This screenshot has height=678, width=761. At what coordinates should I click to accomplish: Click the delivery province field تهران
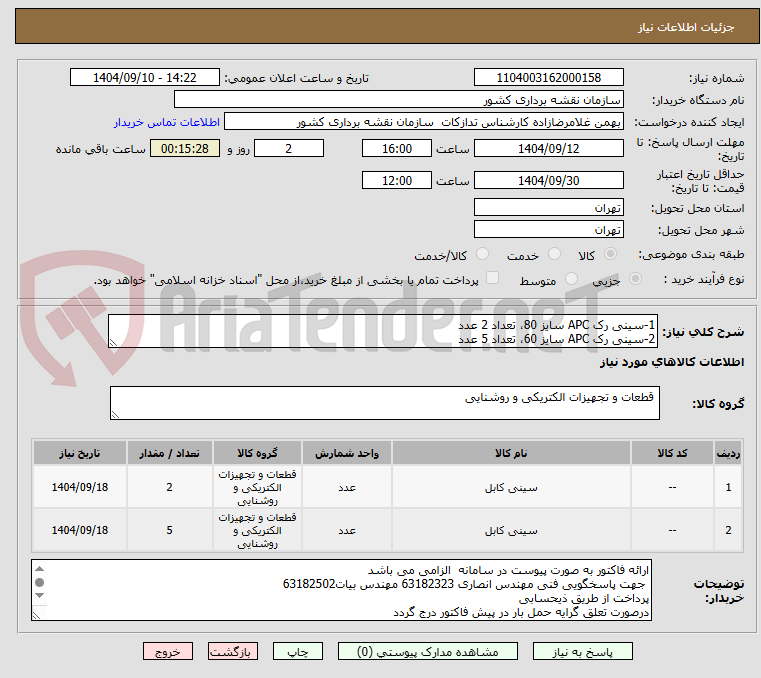(548, 207)
